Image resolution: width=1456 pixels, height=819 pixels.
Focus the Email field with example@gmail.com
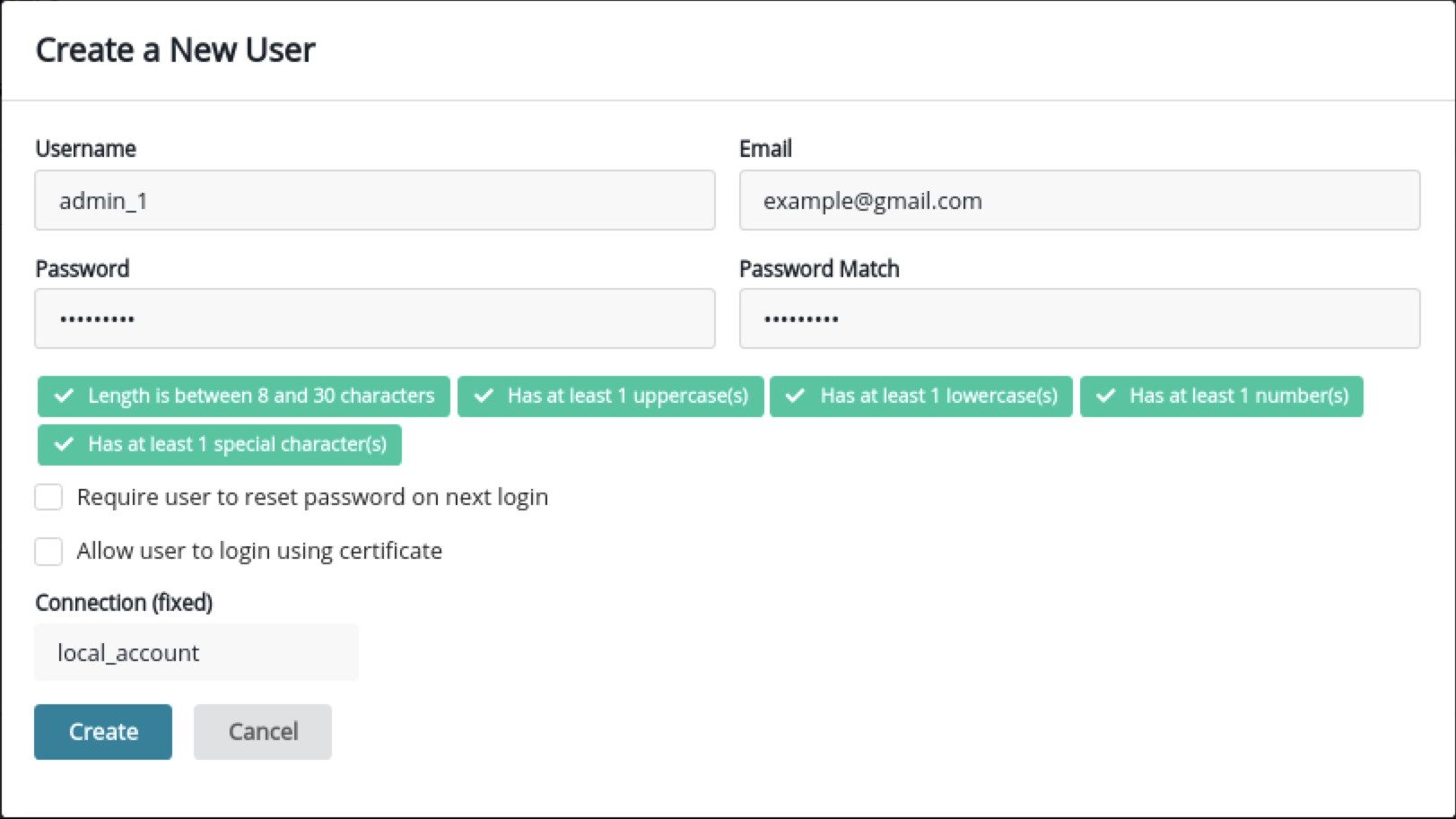(1078, 200)
